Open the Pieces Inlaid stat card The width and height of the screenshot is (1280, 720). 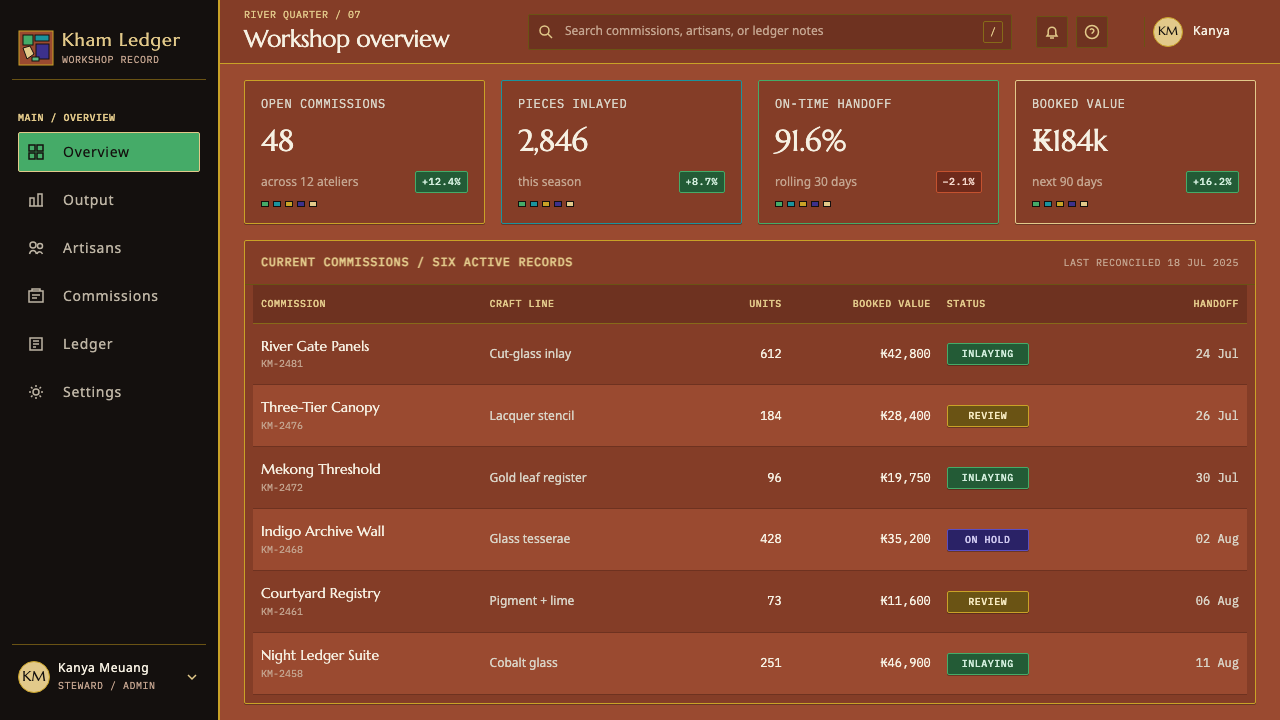tap(621, 152)
